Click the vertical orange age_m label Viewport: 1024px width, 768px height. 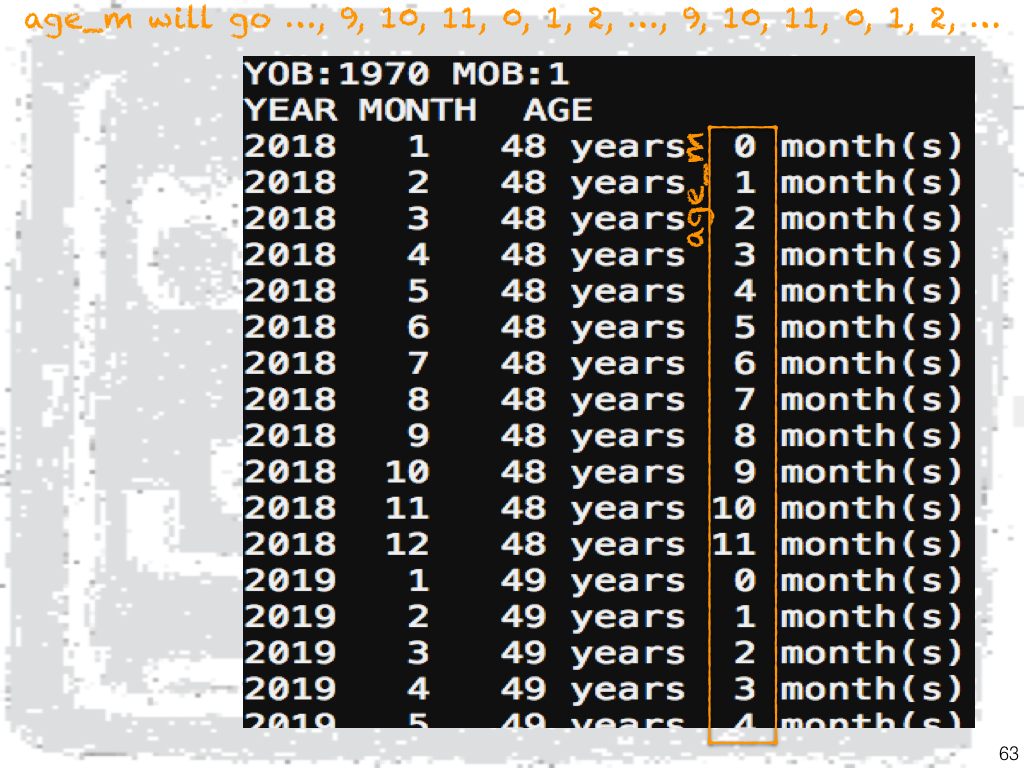(x=699, y=192)
